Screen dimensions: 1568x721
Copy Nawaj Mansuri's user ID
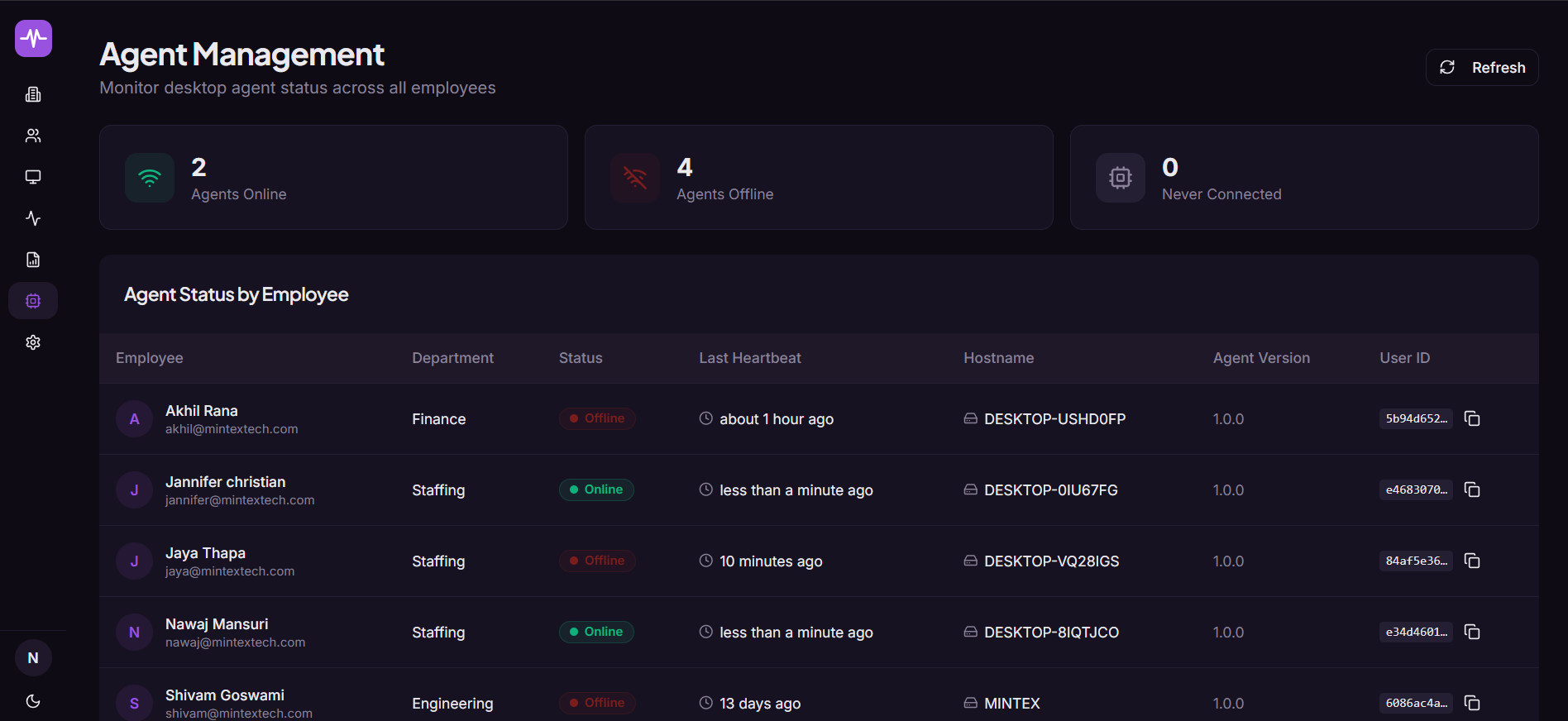coord(1472,632)
